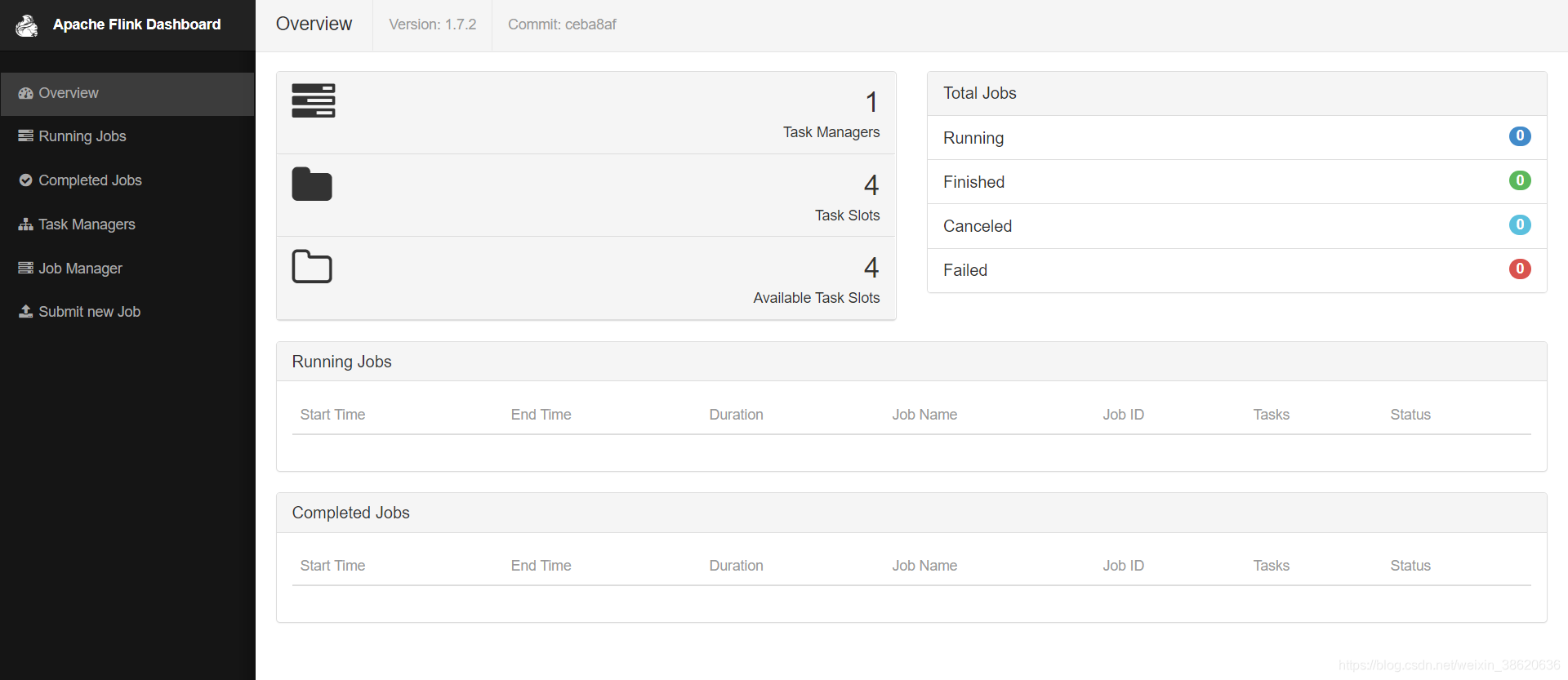Click the Task Managers count 1
Viewport: 1568px width, 680px height.
[871, 103]
